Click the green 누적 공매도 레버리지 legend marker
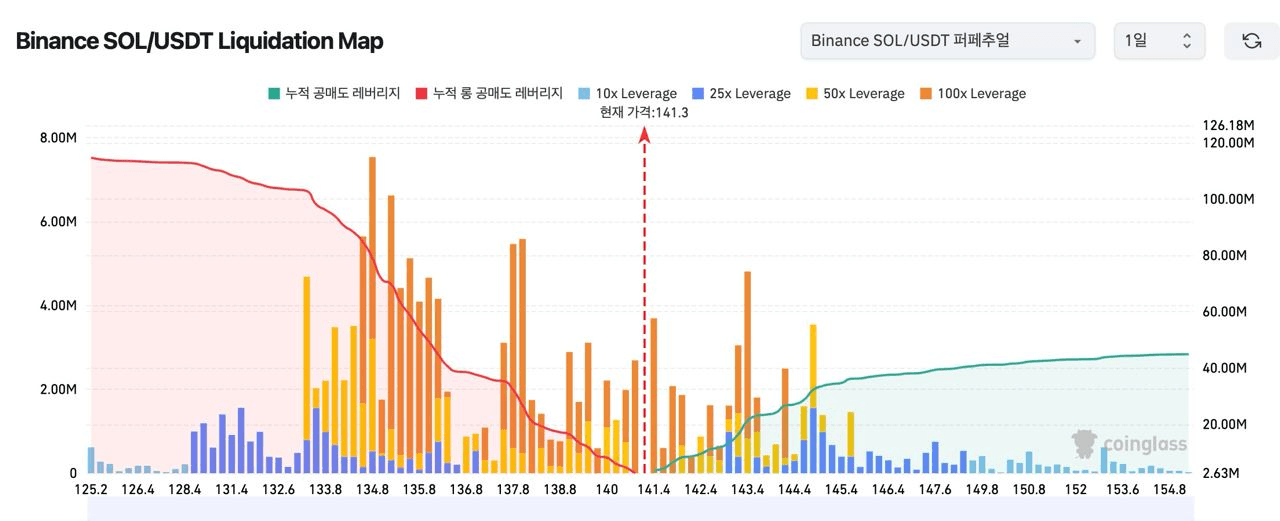The width and height of the screenshot is (1280, 521). [x=274, y=94]
